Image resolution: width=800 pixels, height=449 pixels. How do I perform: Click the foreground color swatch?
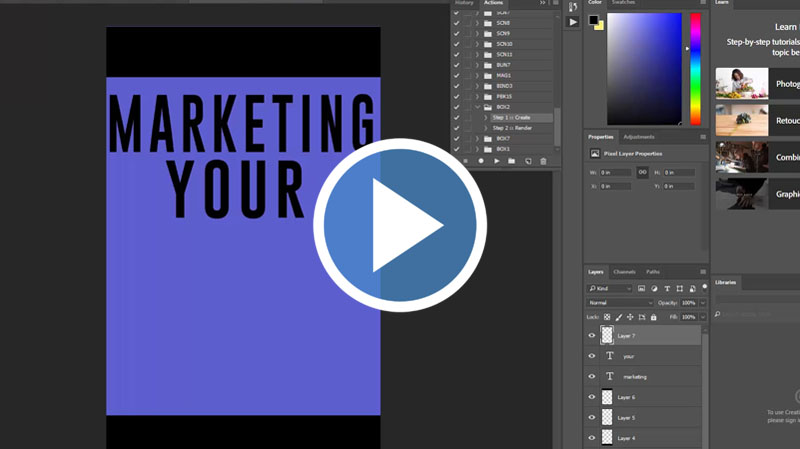(593, 20)
